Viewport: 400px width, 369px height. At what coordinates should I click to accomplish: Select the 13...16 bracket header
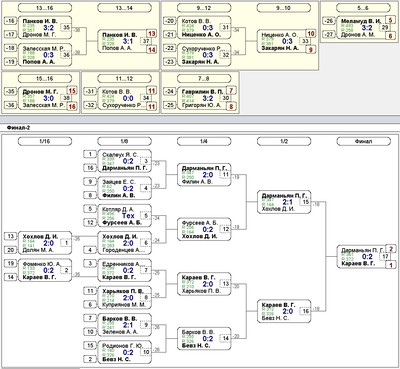(x=45, y=8)
